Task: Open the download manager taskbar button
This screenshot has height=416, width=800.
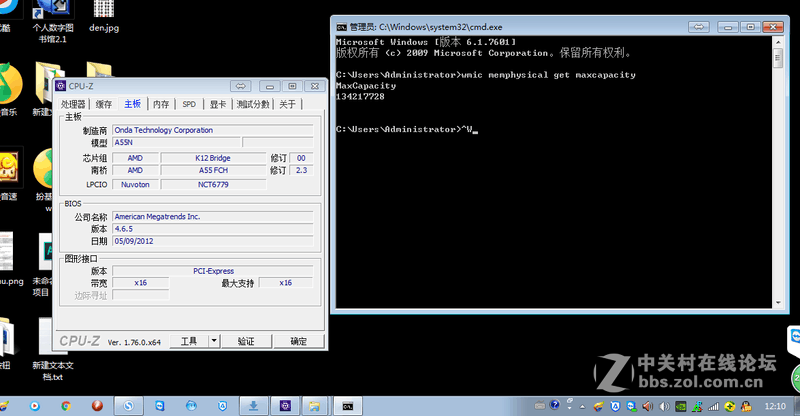Action: [254, 406]
